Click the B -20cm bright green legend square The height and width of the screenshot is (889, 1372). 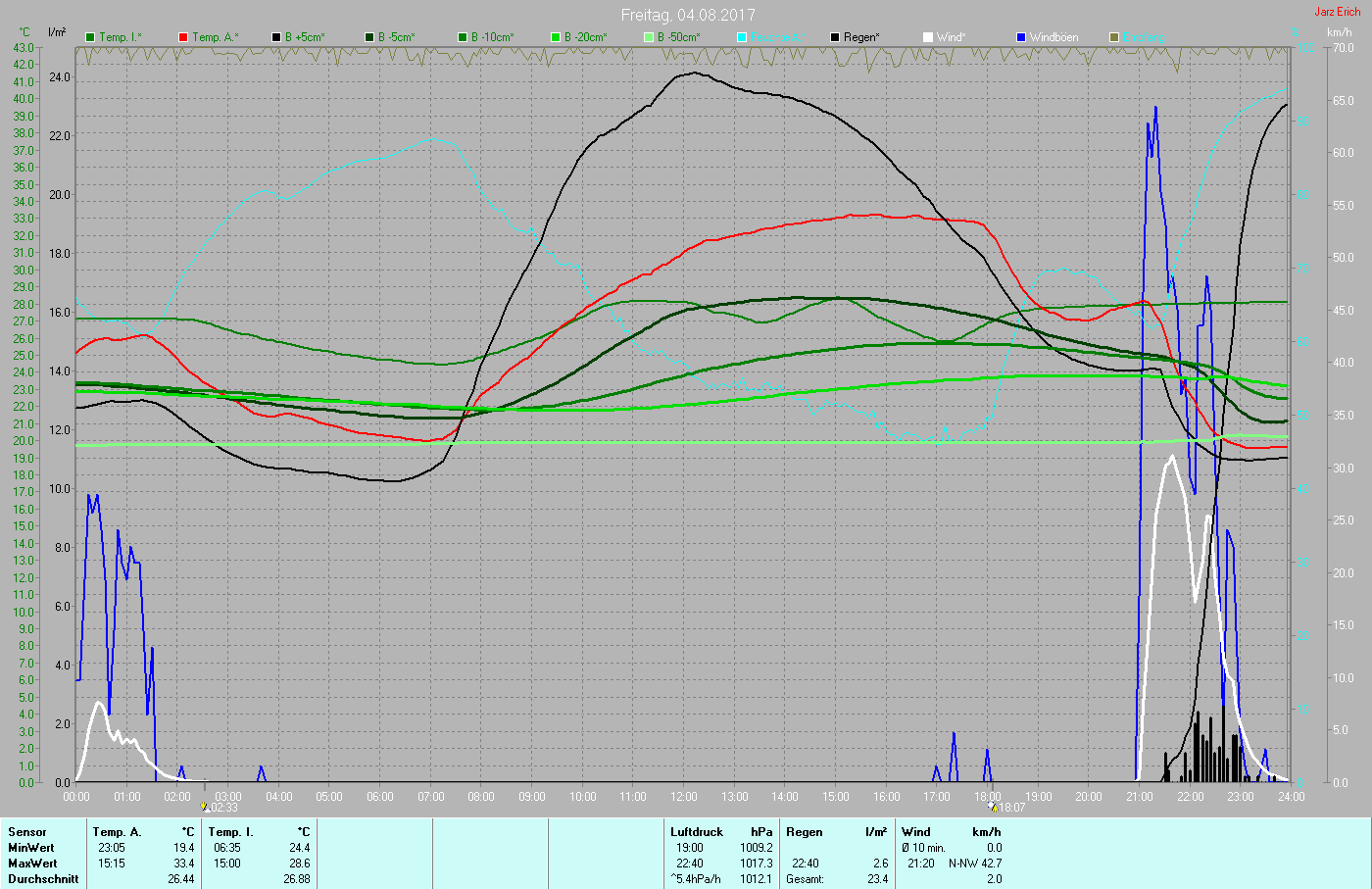[x=556, y=37]
